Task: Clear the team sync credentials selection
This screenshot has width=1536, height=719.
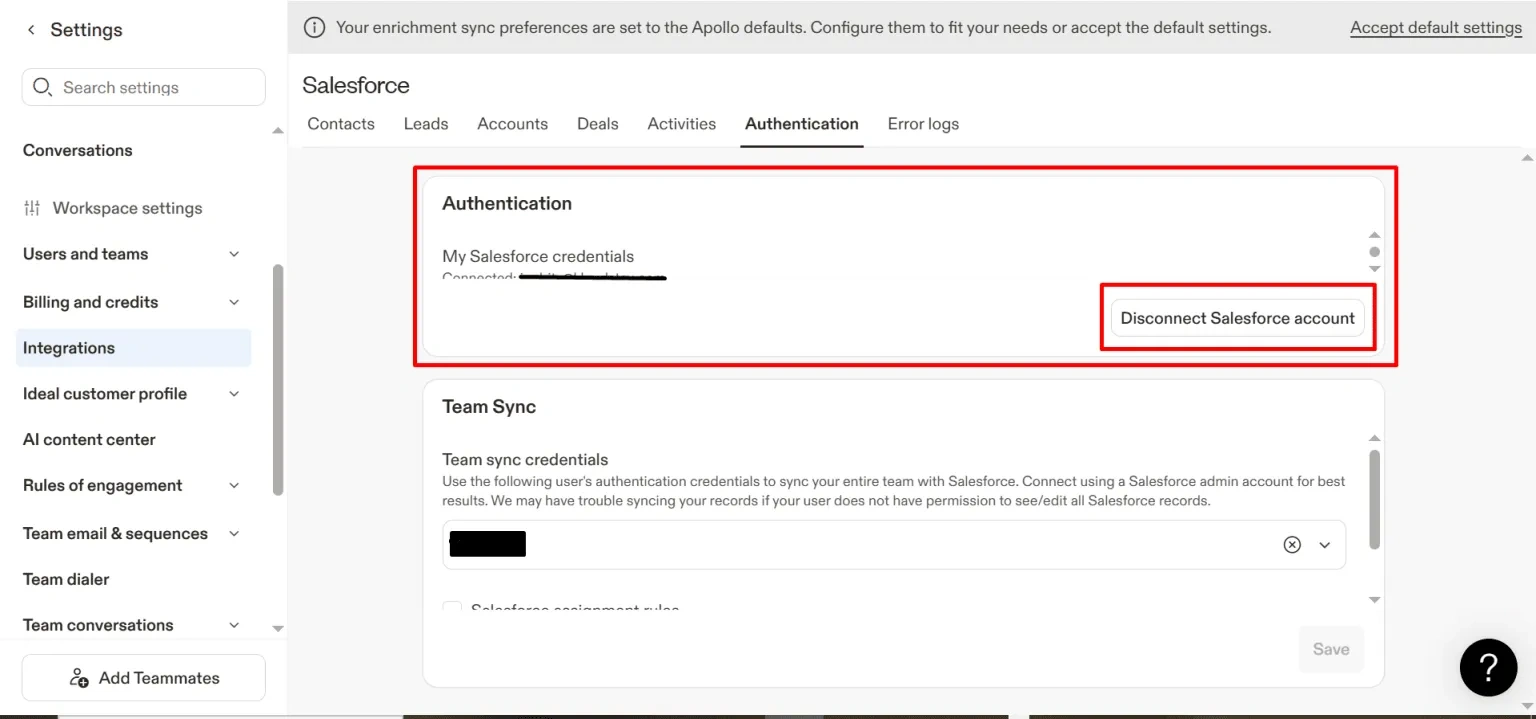Action: point(1292,545)
